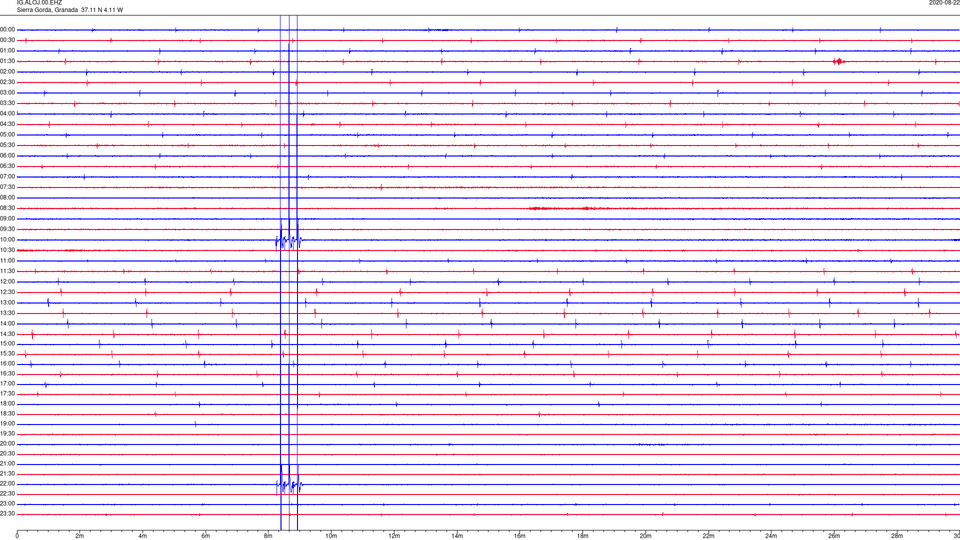Select the 00:00 trace time label
960x540 pixels.
pos(7,29)
